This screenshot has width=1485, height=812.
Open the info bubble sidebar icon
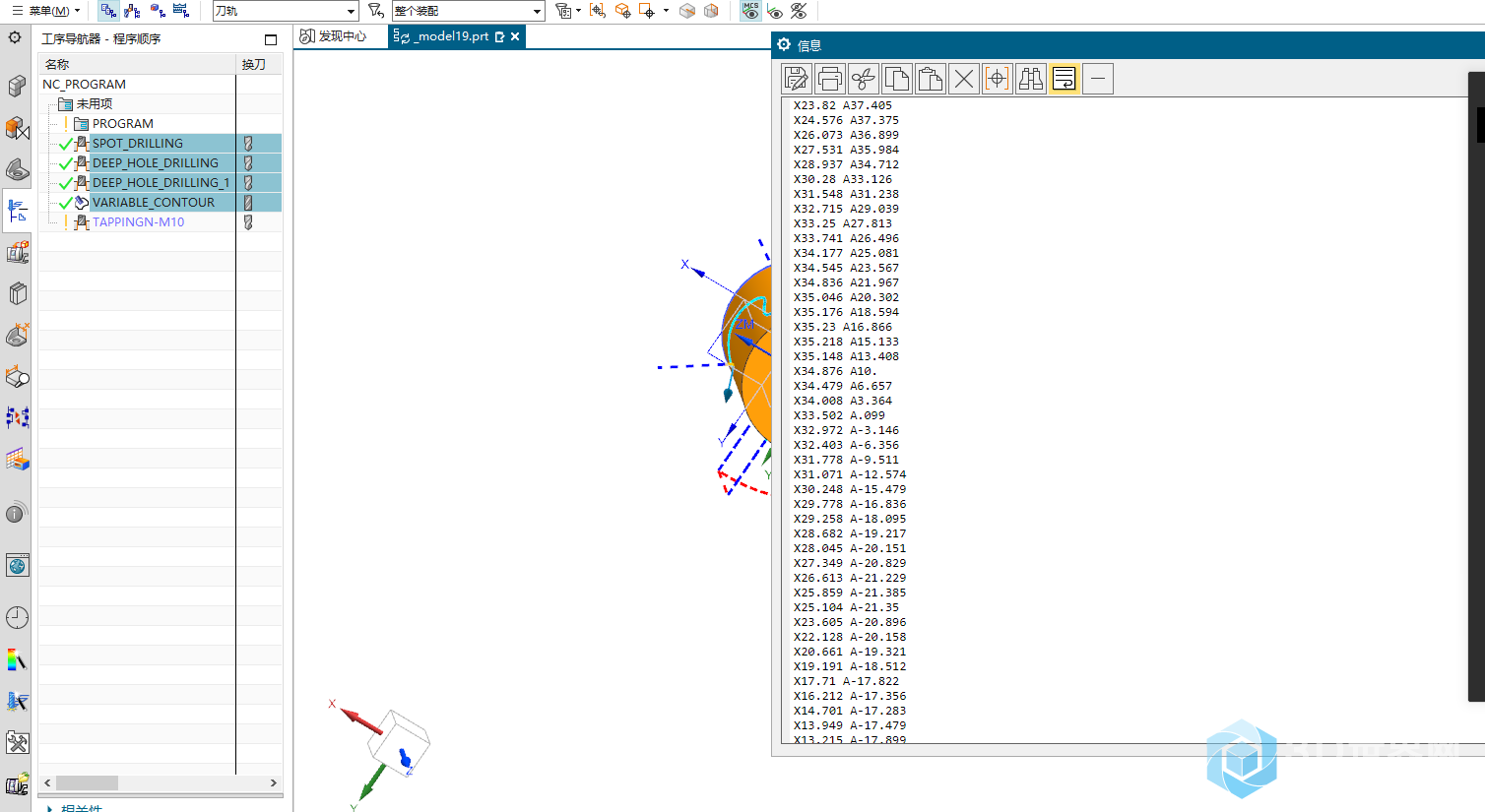point(17,513)
